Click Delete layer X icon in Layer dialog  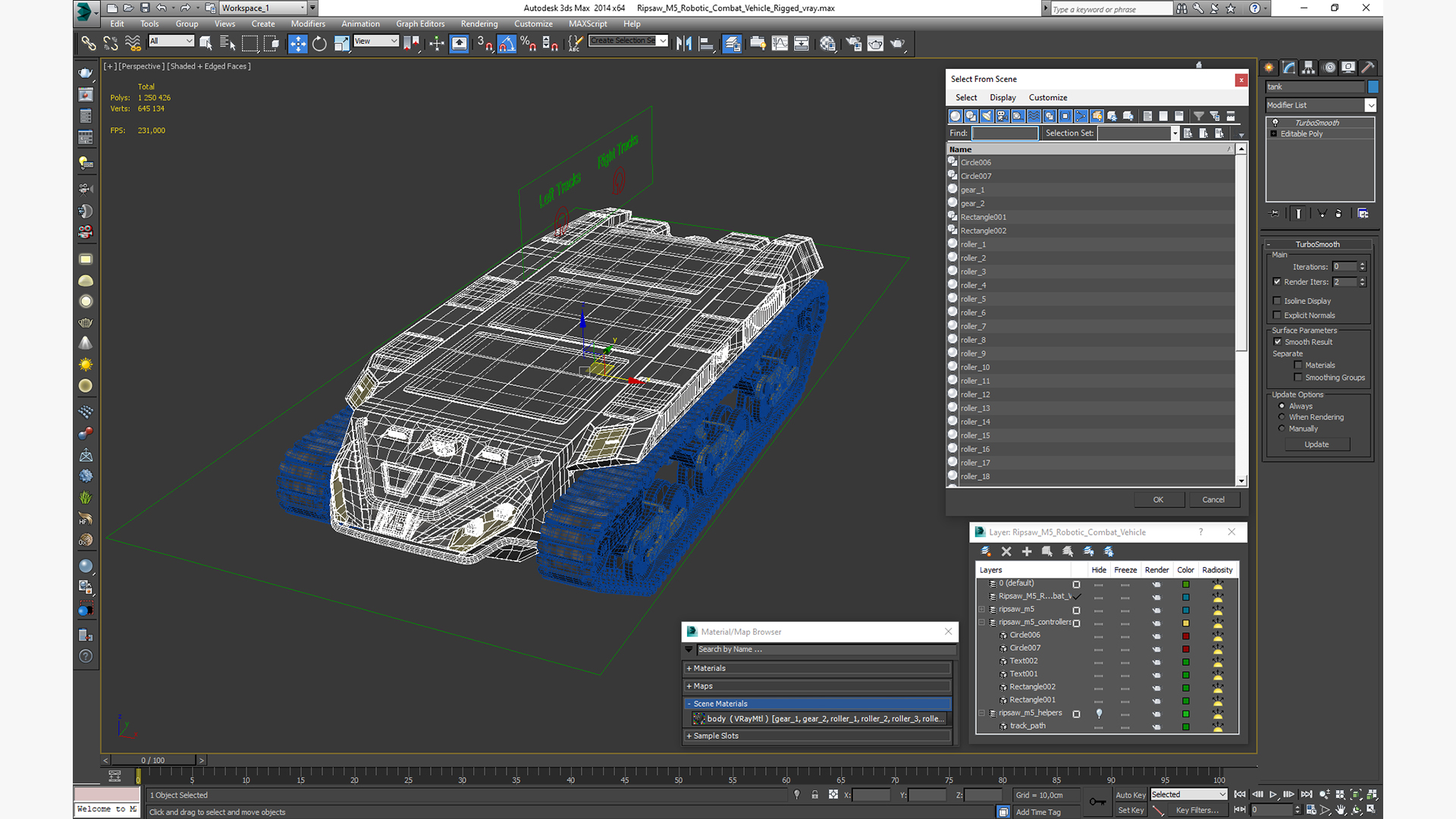(x=1006, y=551)
